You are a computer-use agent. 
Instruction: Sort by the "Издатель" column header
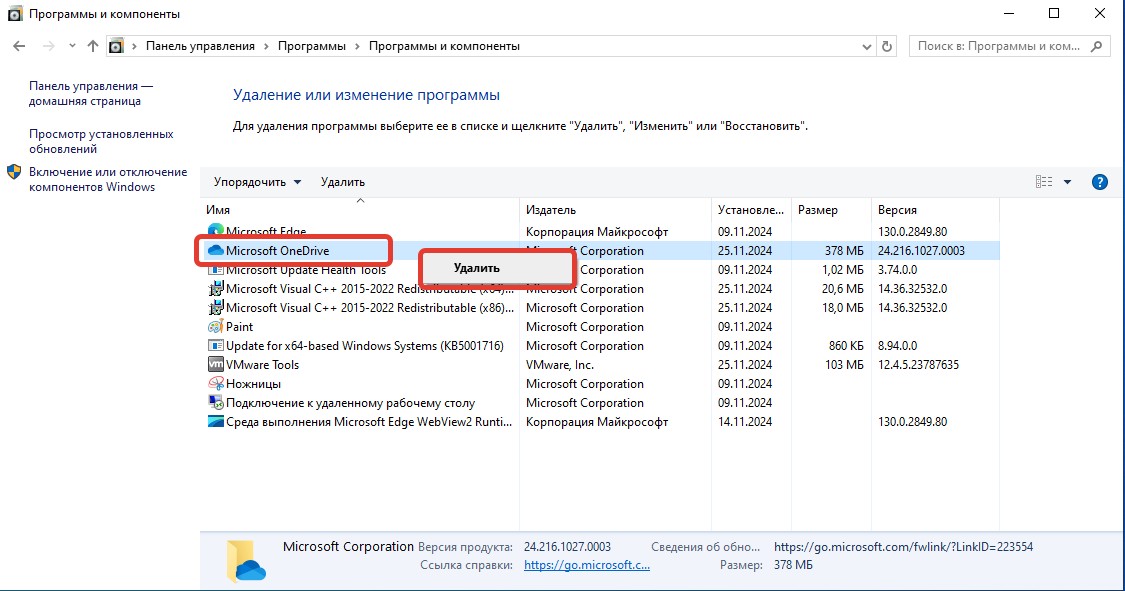tap(615, 210)
